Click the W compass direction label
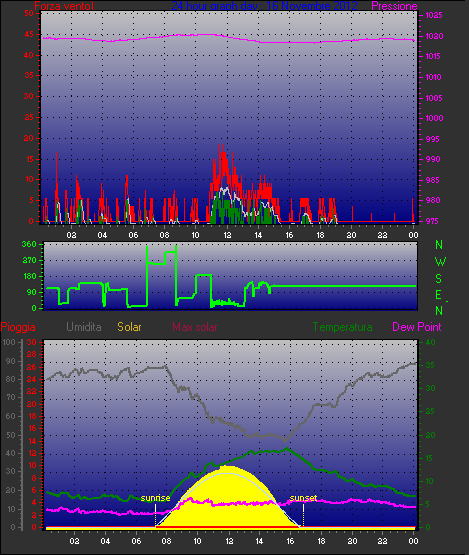469x555 pixels. [440, 262]
